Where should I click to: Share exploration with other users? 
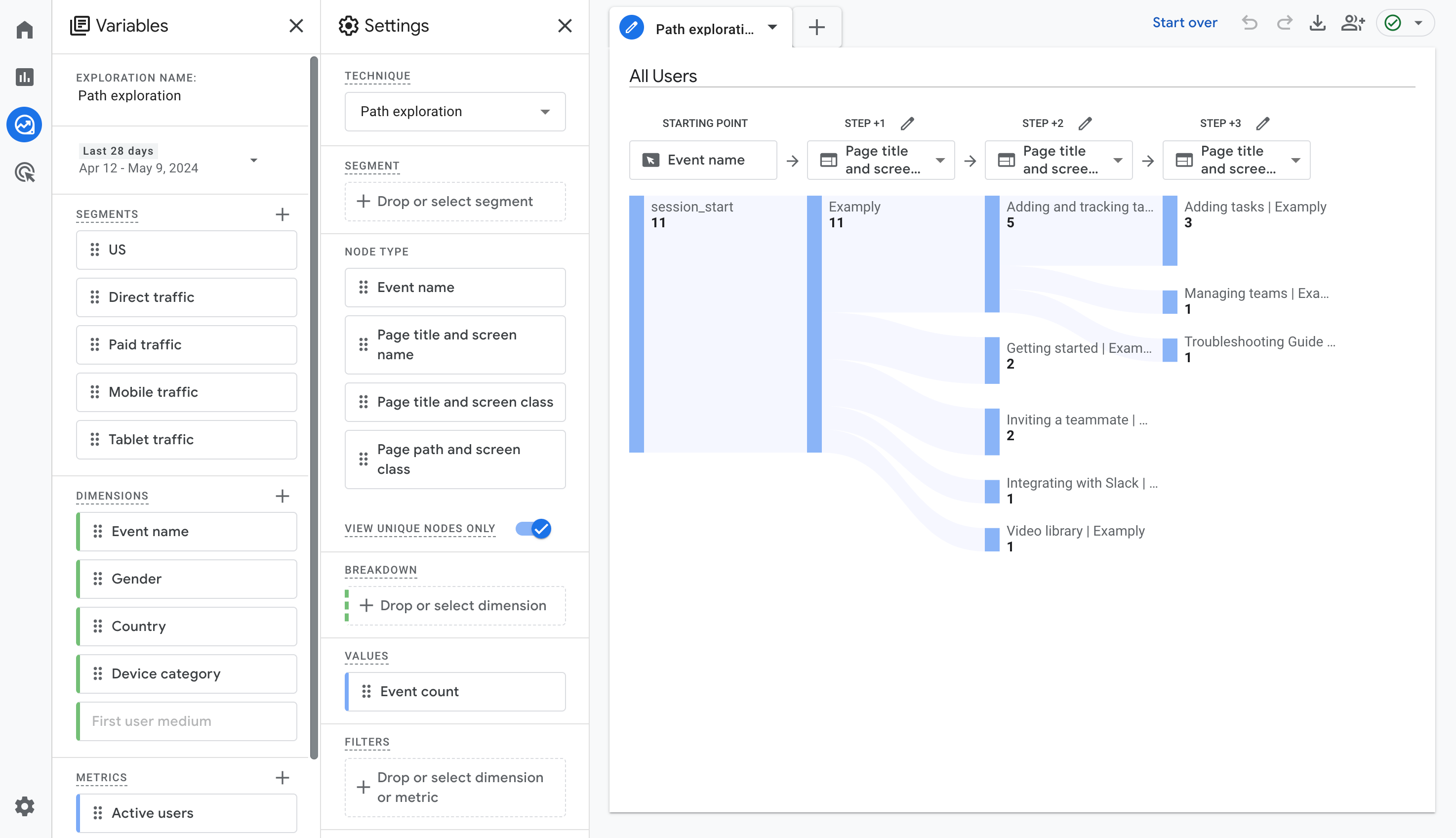tap(1352, 23)
